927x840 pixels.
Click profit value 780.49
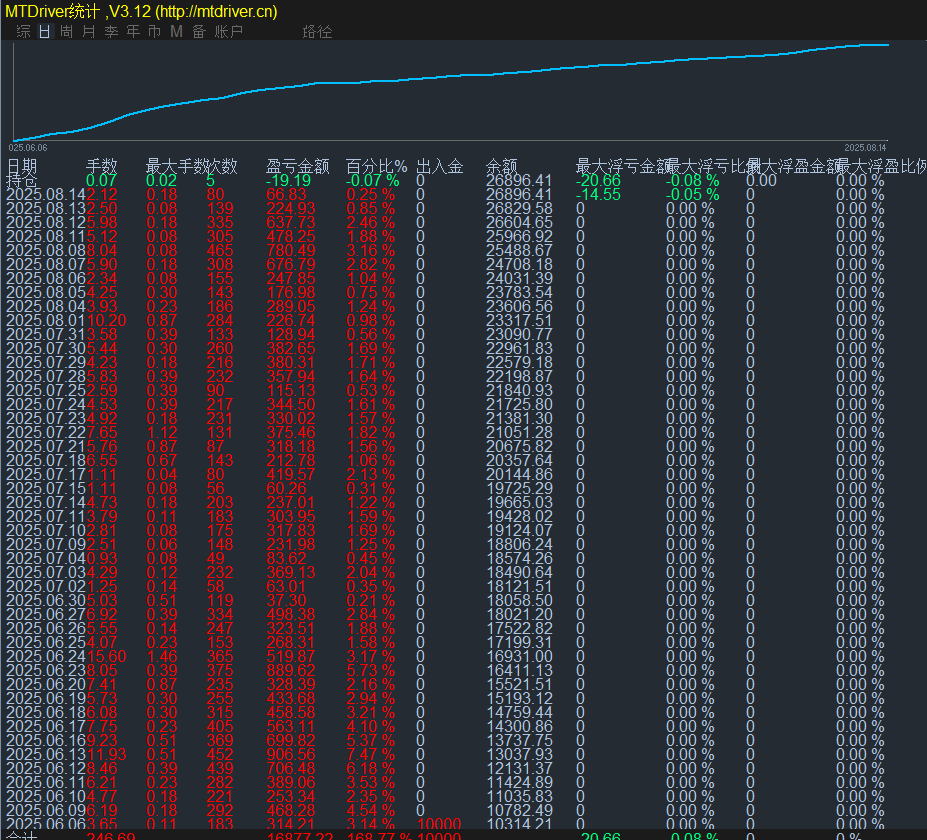291,251
